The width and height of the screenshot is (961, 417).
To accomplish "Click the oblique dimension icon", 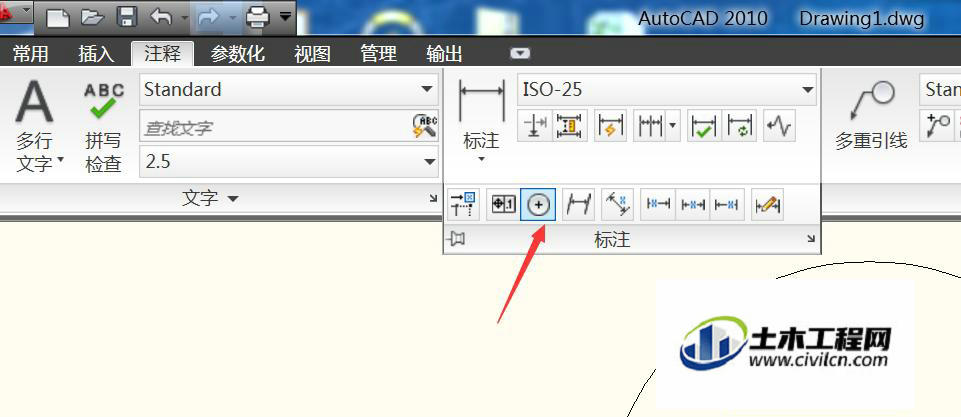I will click(579, 205).
